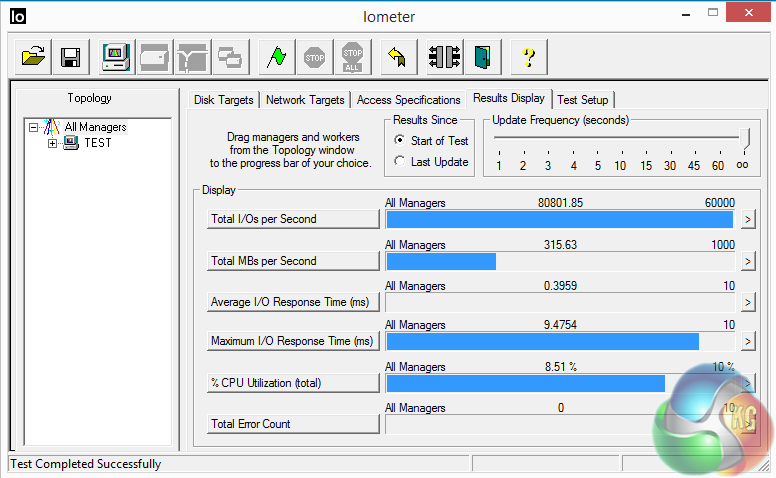This screenshot has width=776, height=478.
Task: Click the Average I/O Response Time progress bar
Action: click(x=560, y=302)
